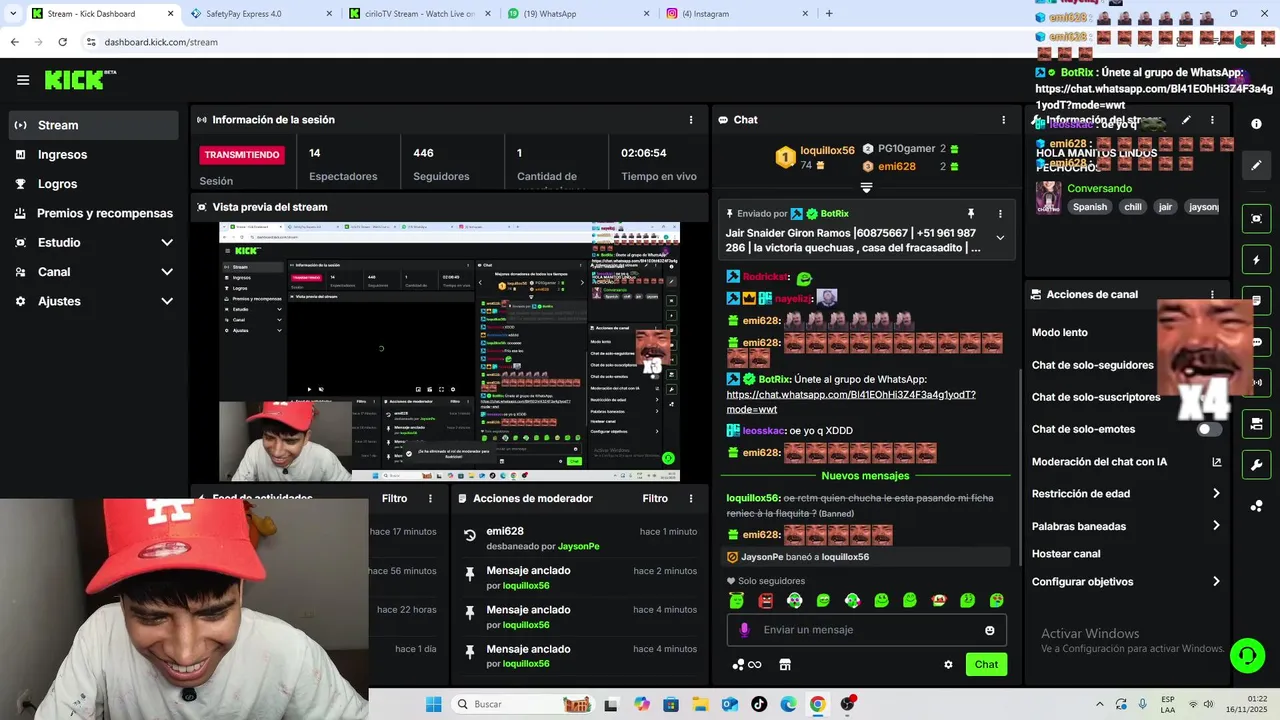Send the angry red emote
This screenshot has width=1280, height=720.
(766, 601)
